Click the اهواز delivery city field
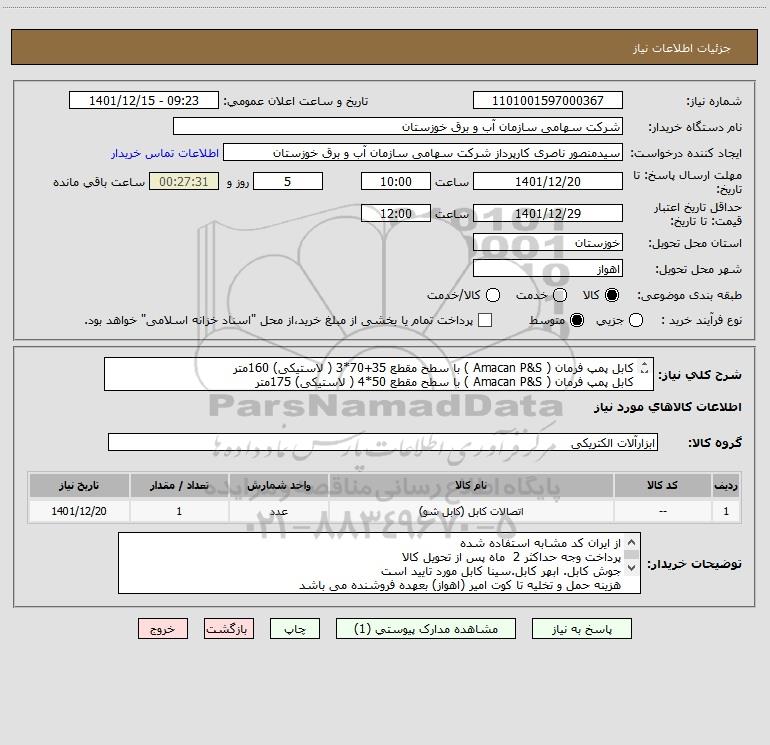 click(x=548, y=269)
